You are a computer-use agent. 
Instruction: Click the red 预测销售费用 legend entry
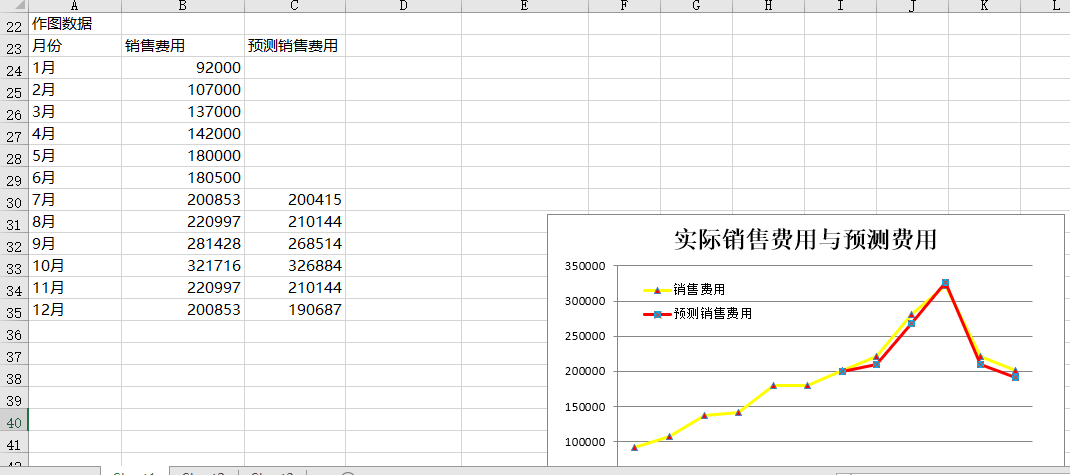(x=711, y=314)
